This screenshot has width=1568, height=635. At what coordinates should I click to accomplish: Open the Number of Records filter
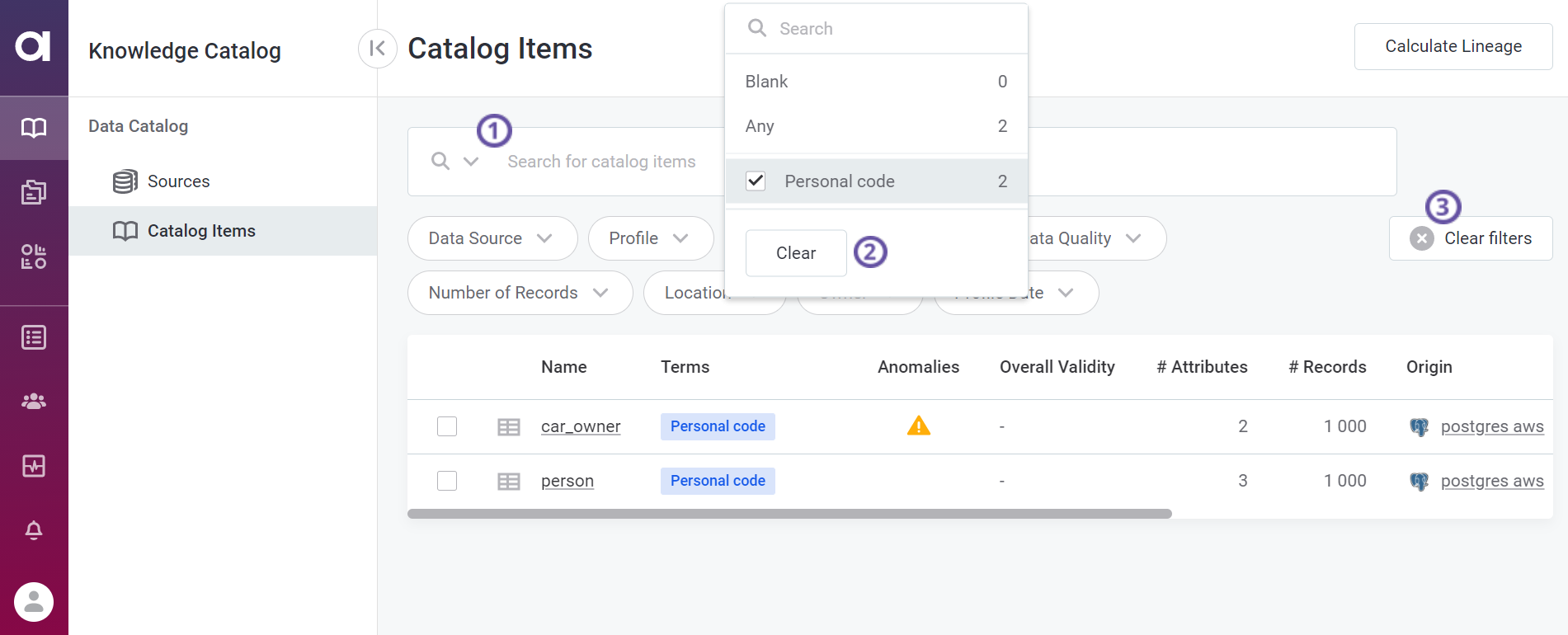[x=520, y=293]
